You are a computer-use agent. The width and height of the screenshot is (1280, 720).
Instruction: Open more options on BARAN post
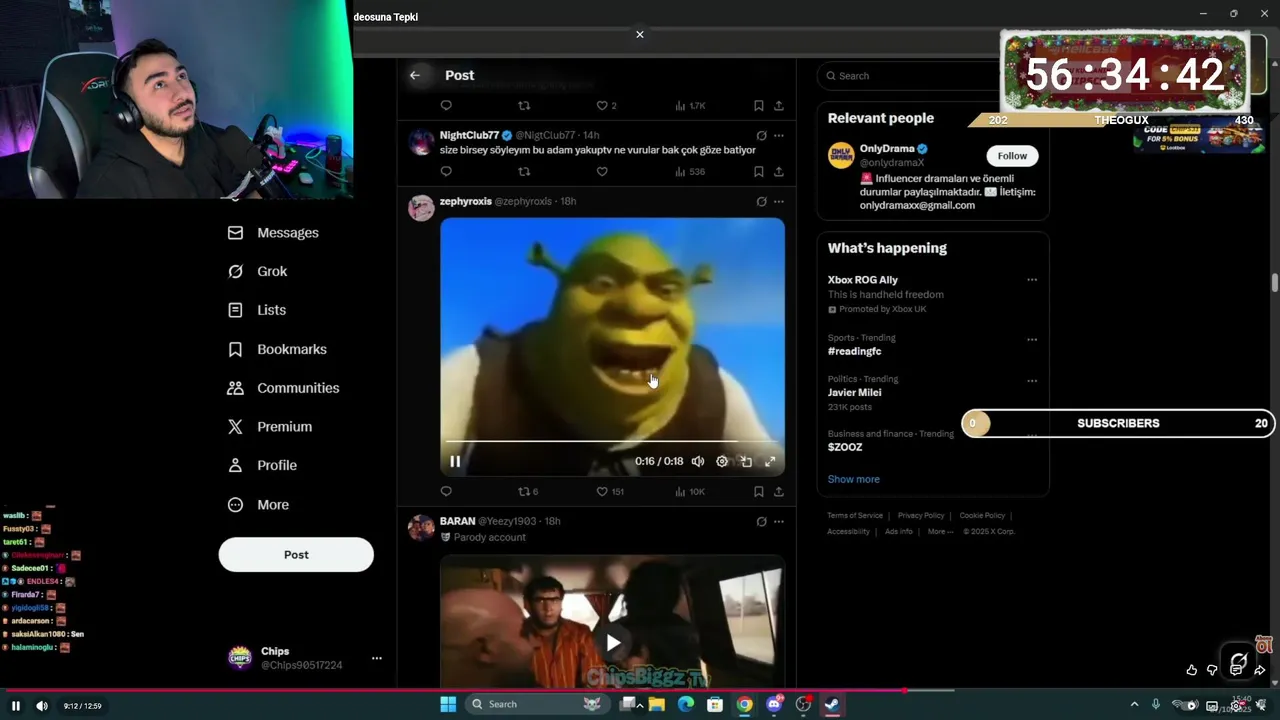click(779, 521)
